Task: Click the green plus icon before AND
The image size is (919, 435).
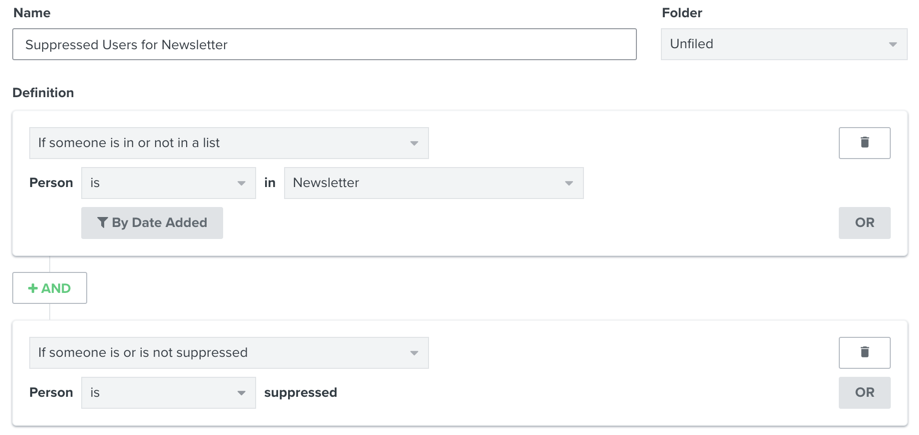Action: pyautogui.click(x=33, y=288)
